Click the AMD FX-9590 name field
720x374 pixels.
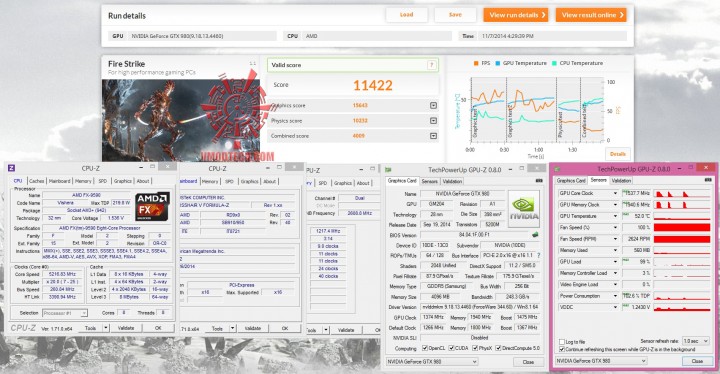pos(86,195)
